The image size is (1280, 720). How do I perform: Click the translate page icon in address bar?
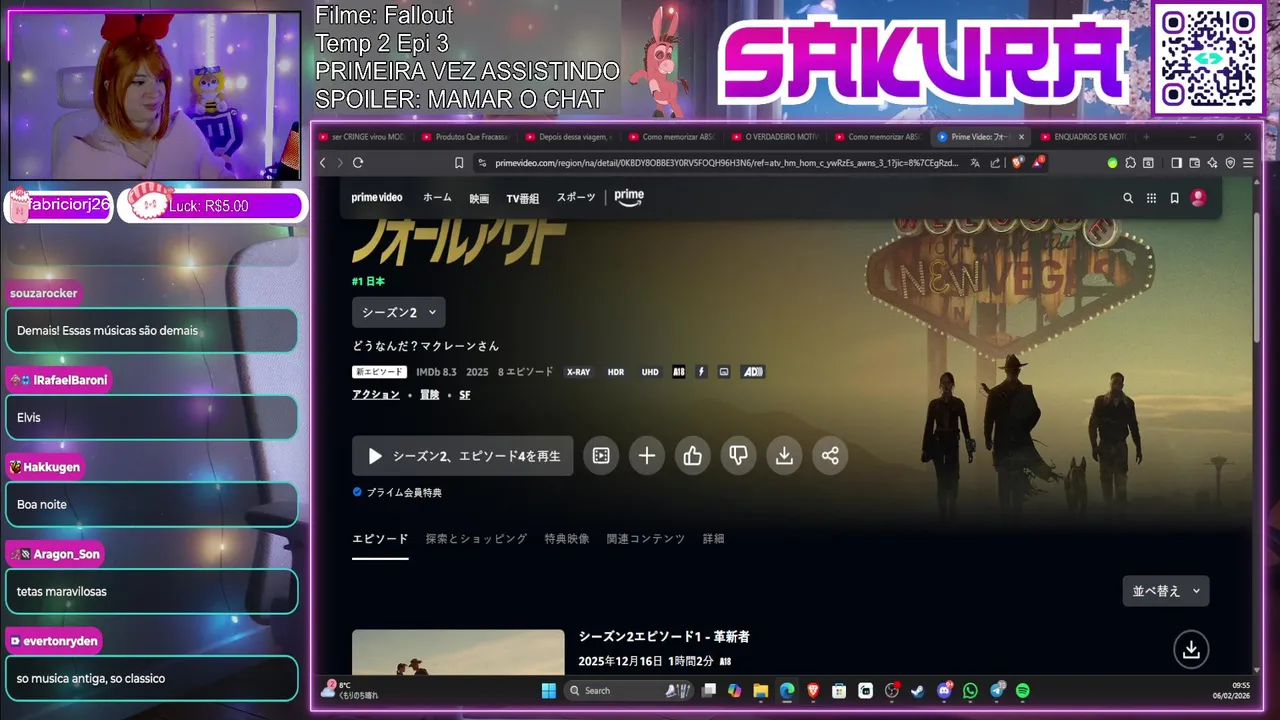pos(975,163)
